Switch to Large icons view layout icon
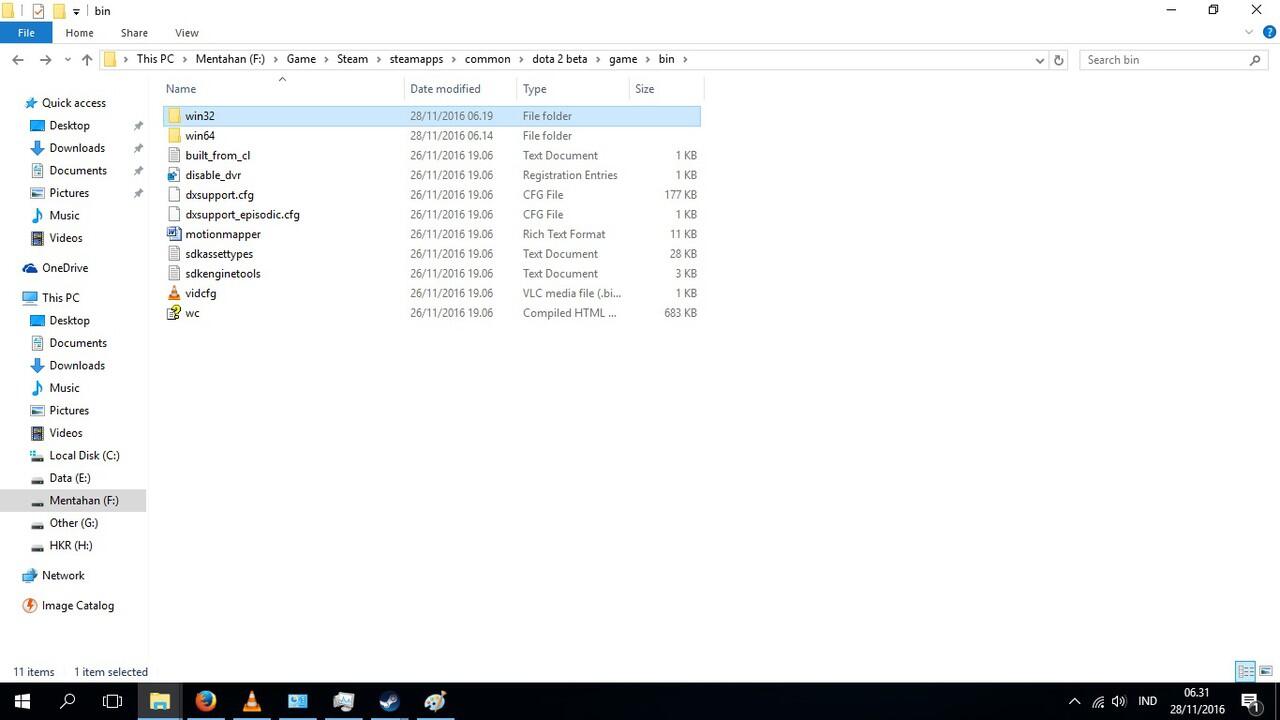1280x720 pixels. (x=1266, y=671)
